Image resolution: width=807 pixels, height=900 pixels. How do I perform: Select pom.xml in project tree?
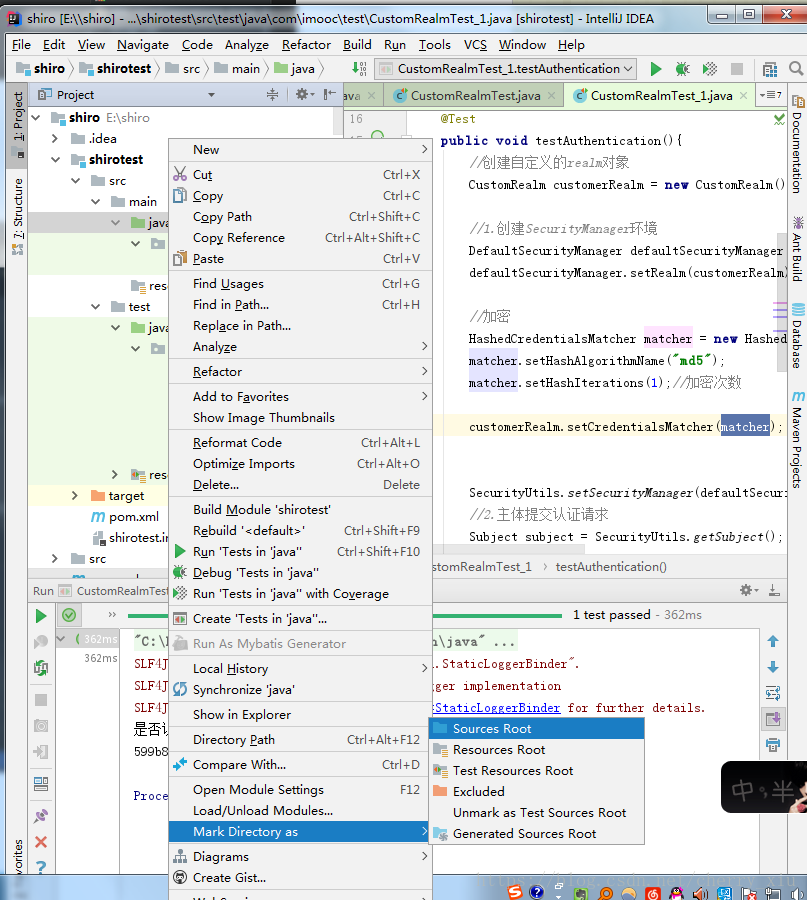coord(134,517)
